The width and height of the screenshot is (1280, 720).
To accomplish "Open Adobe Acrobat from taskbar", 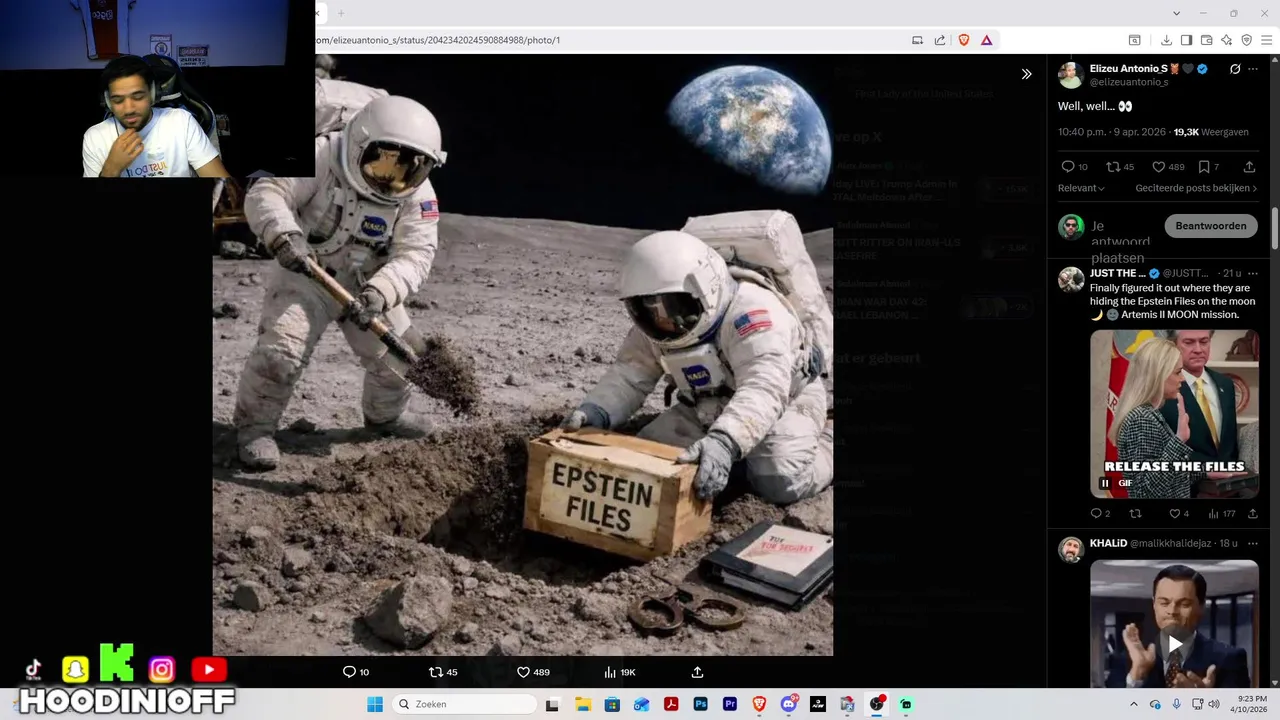I will click(x=671, y=704).
